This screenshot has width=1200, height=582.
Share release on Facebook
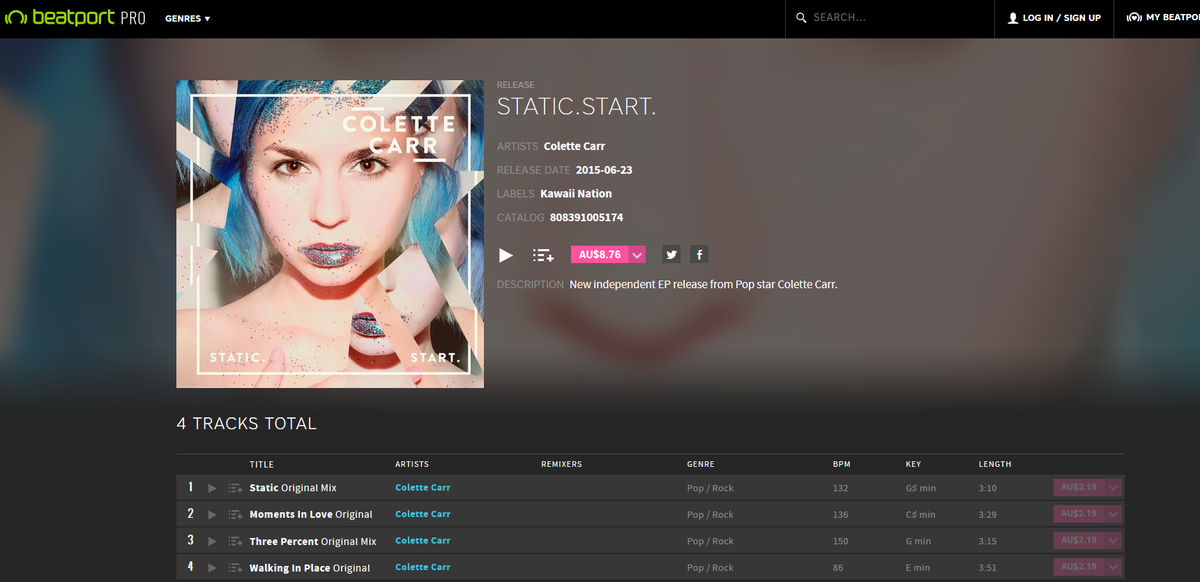pos(700,255)
